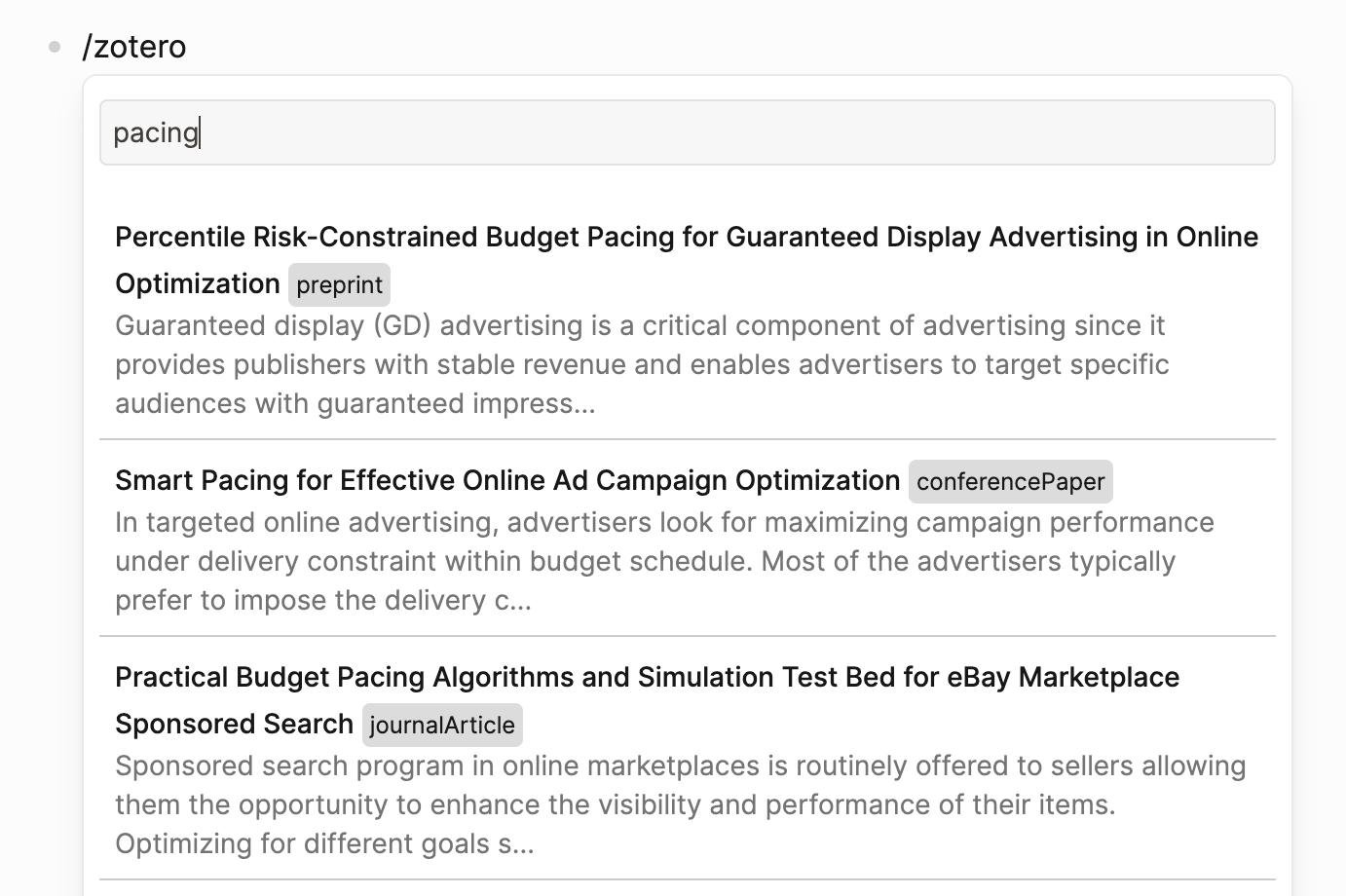Click truncated text "Optimizing for different goals s..."
Viewport: 1346px width, 896px height.
point(324,843)
